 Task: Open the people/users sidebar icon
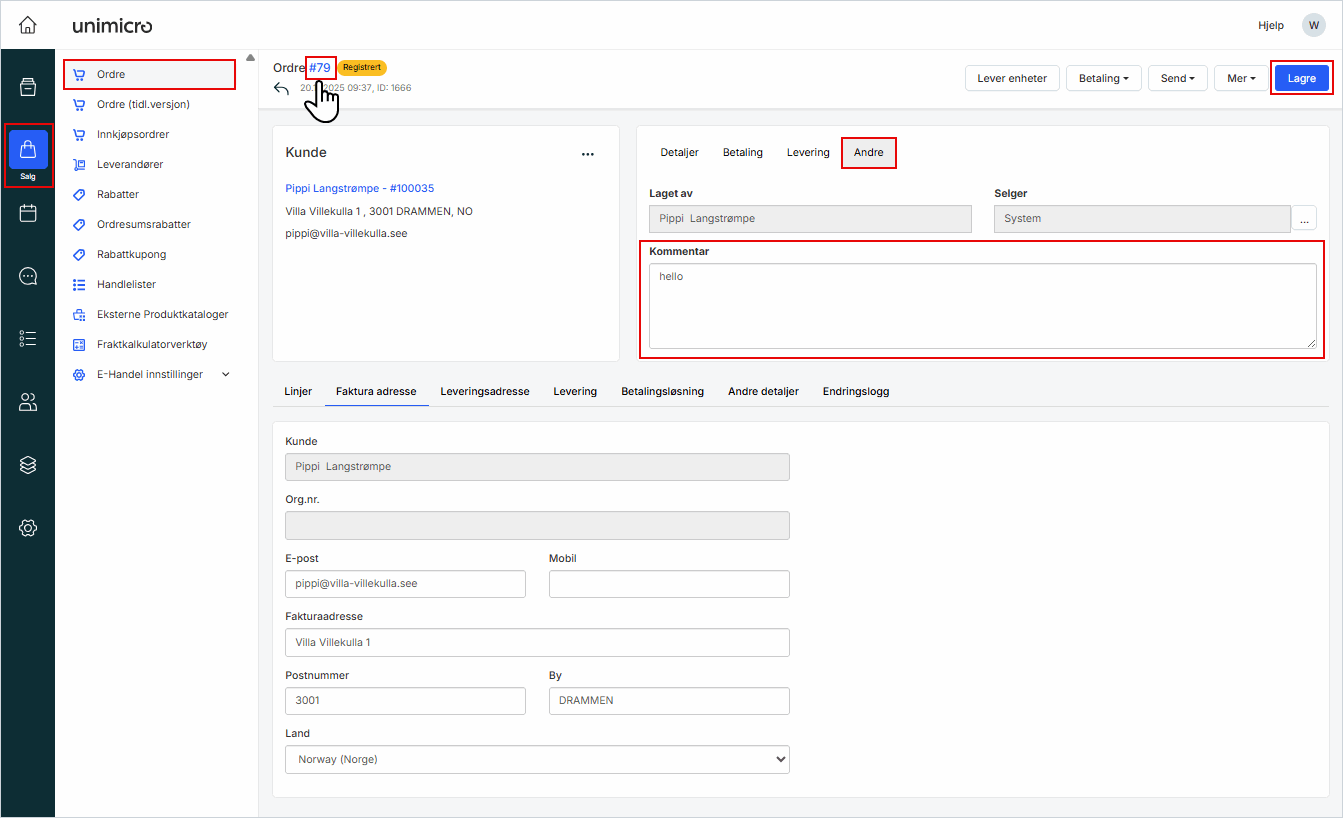tap(28, 402)
